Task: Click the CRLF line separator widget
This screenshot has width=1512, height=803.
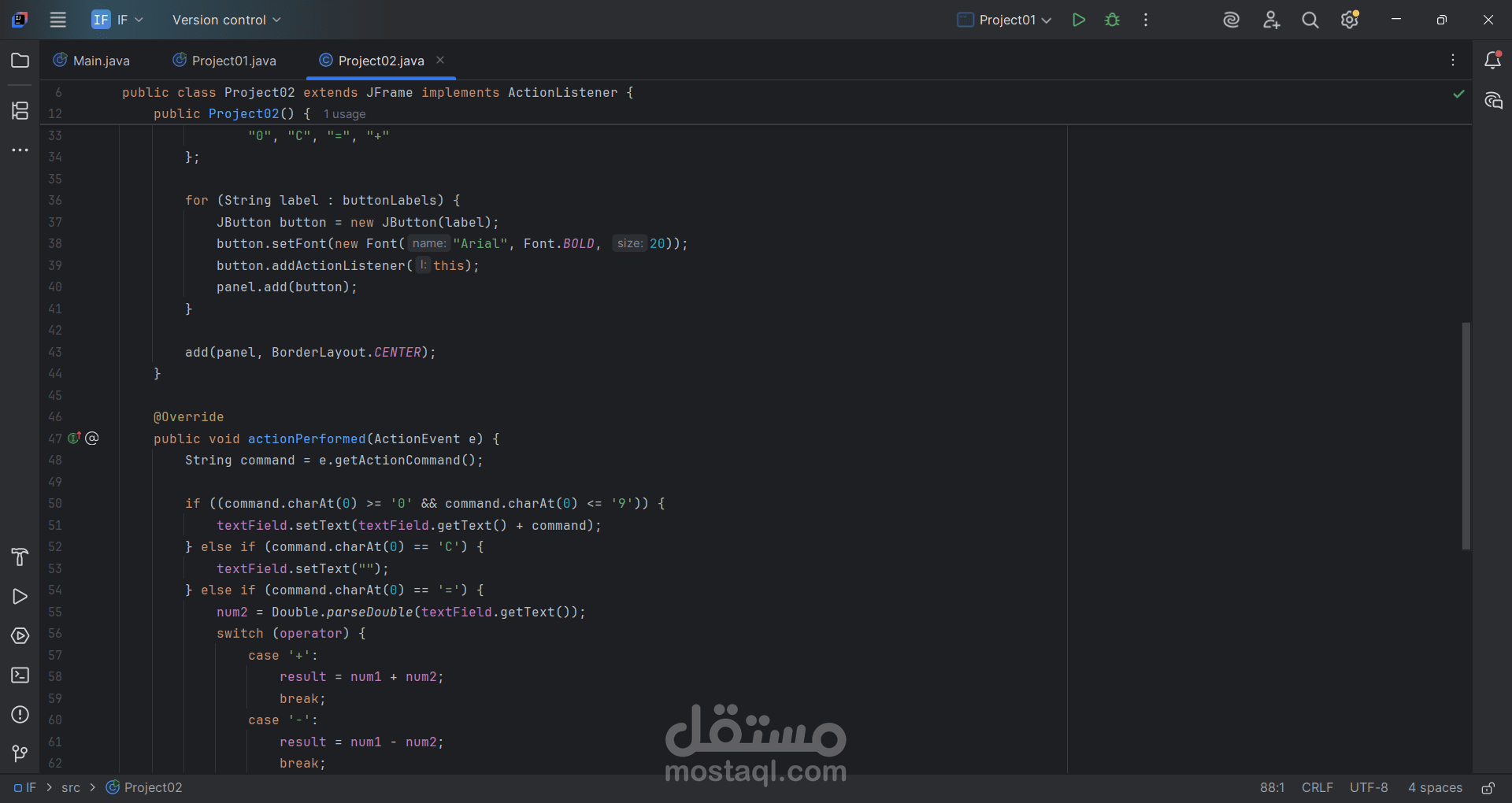Action: pyautogui.click(x=1317, y=788)
